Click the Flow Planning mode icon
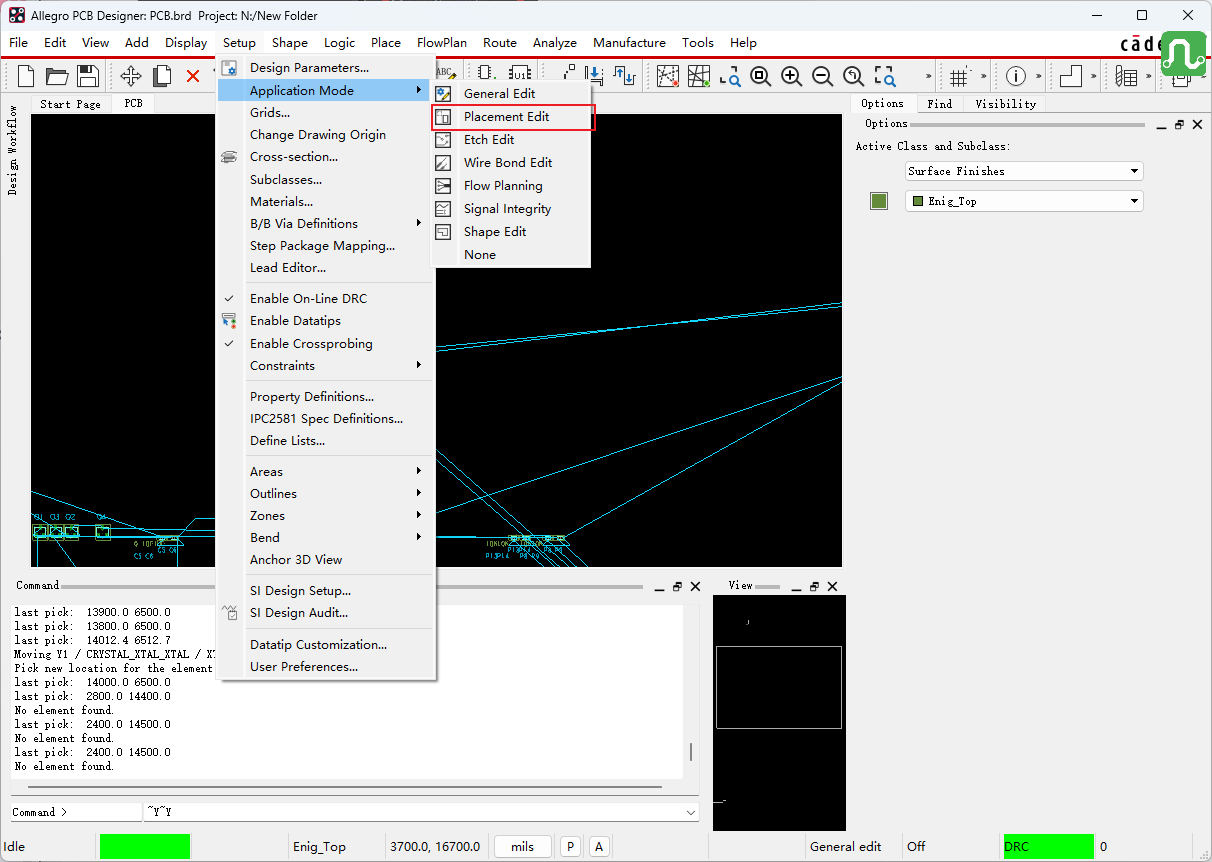This screenshot has width=1212, height=862. (x=444, y=185)
